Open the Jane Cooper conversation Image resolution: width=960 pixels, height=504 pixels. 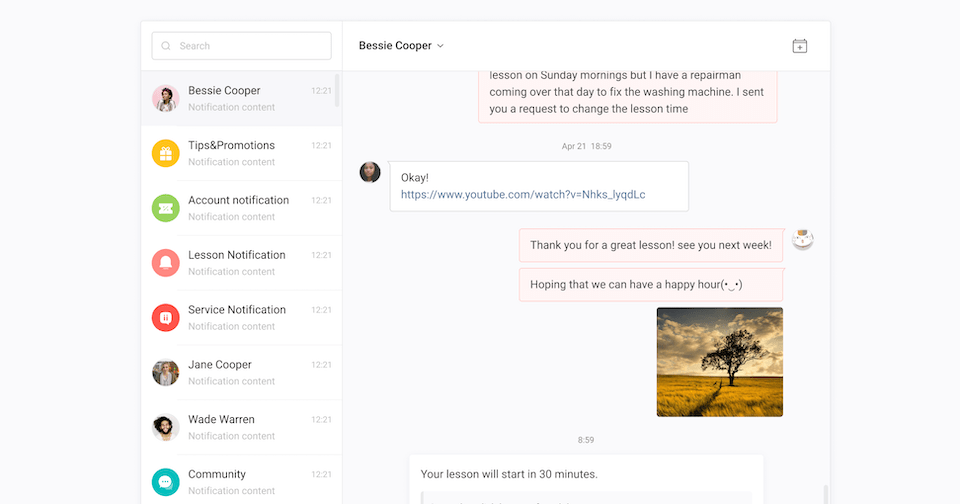click(x=241, y=372)
